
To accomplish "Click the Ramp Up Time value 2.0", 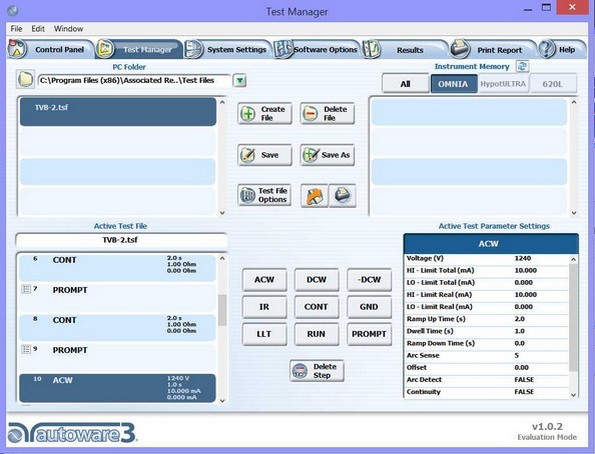I will click(519, 319).
